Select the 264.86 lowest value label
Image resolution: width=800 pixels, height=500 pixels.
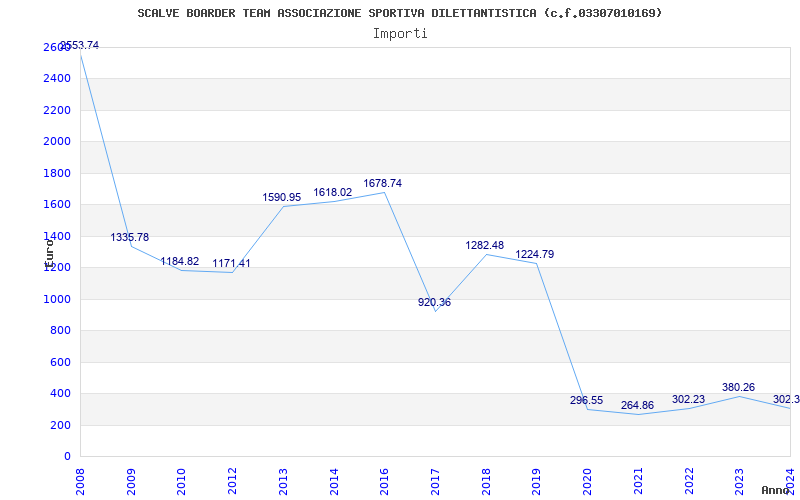tap(637, 405)
